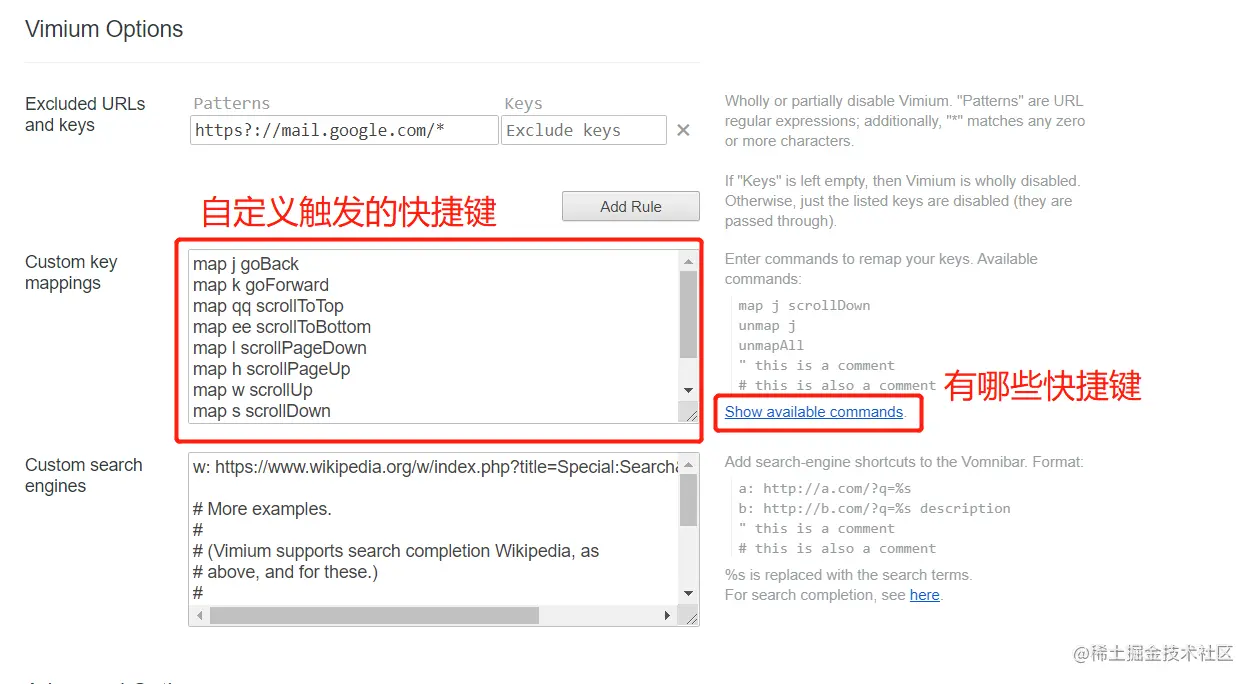Open the Show available commands link
Viewport: 1254px width, 684px height.
(814, 412)
